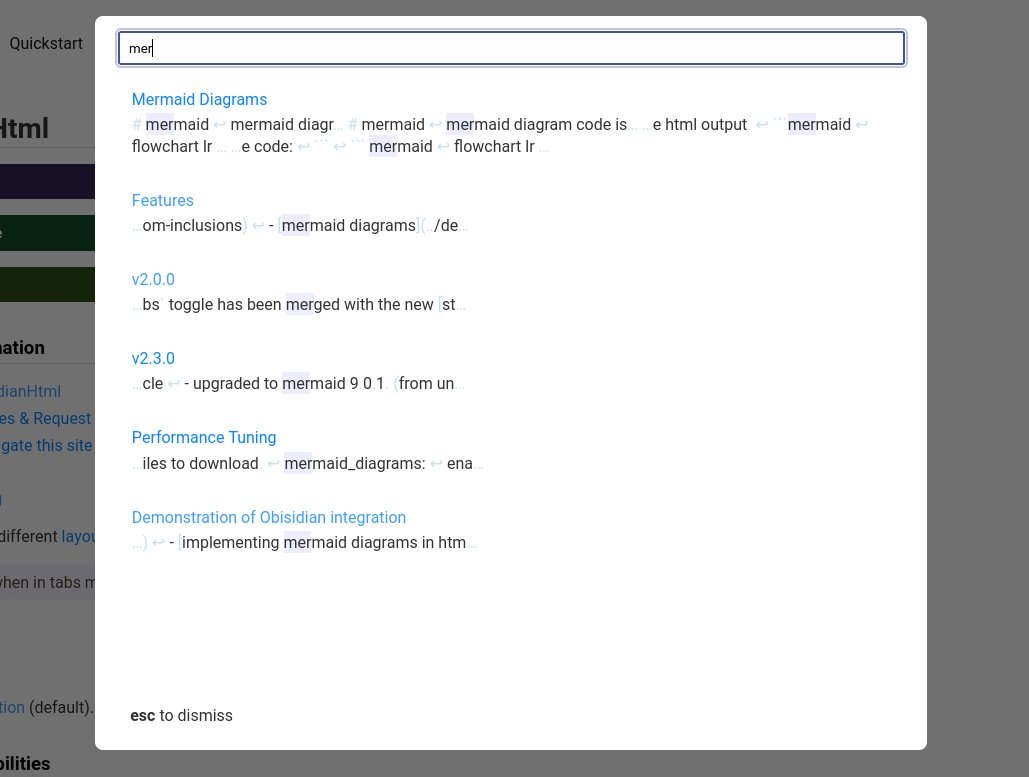Viewport: 1029px width, 777px height.
Task: Open the Demonstration of Obisidian integration result
Action: click(268, 517)
